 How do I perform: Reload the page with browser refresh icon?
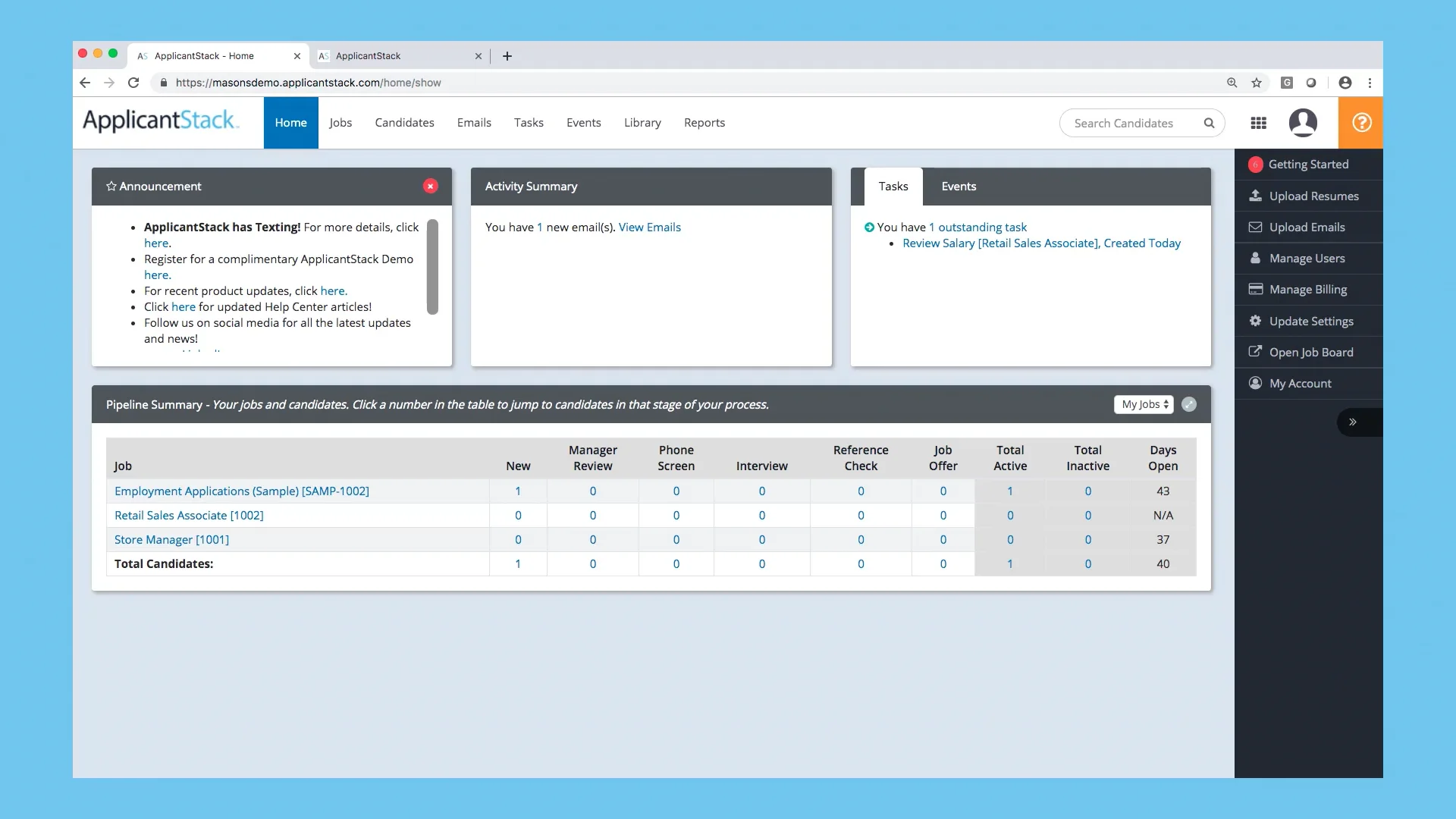tap(133, 83)
